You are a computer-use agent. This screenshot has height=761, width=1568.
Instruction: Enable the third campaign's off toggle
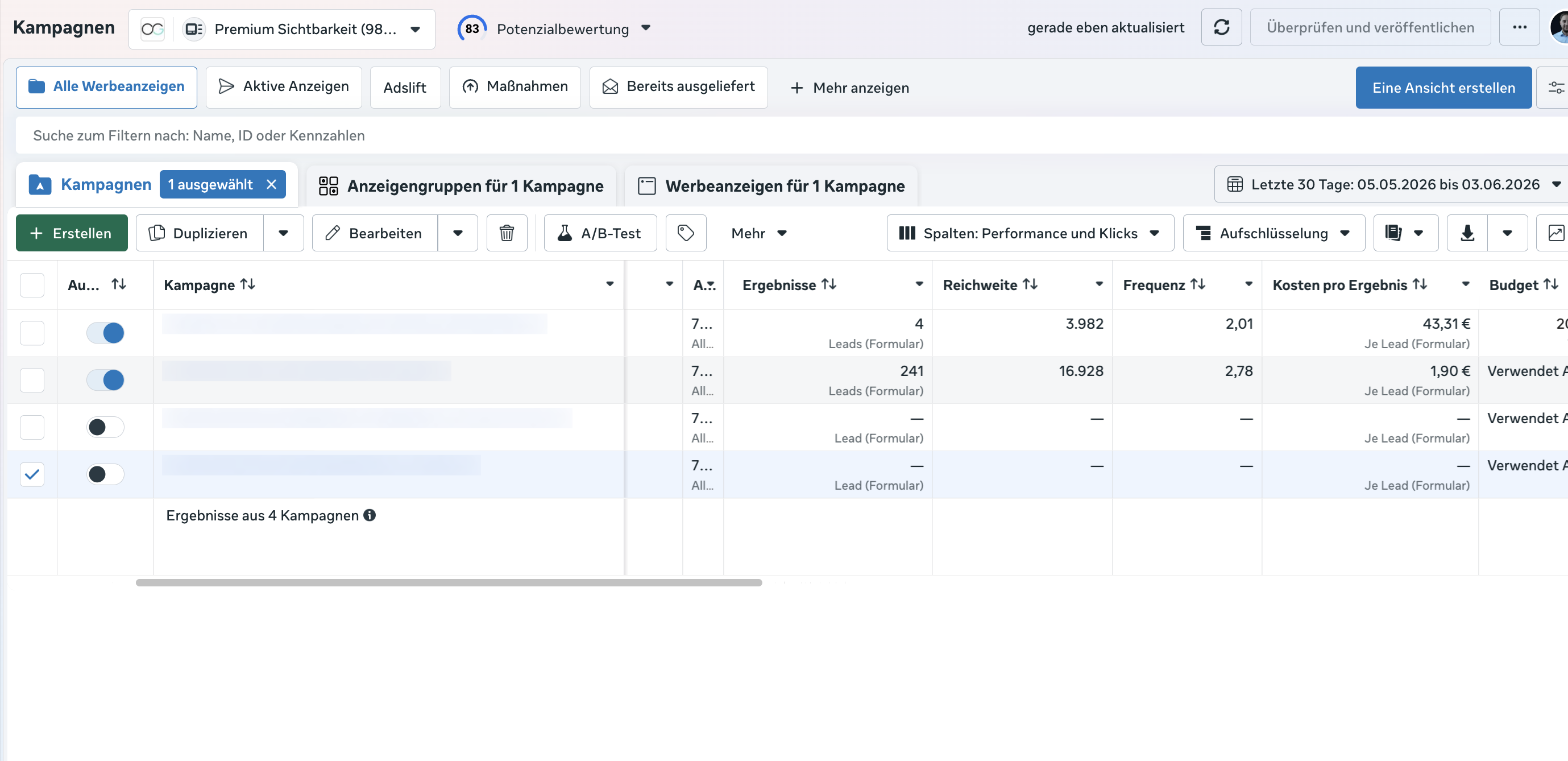tap(105, 427)
